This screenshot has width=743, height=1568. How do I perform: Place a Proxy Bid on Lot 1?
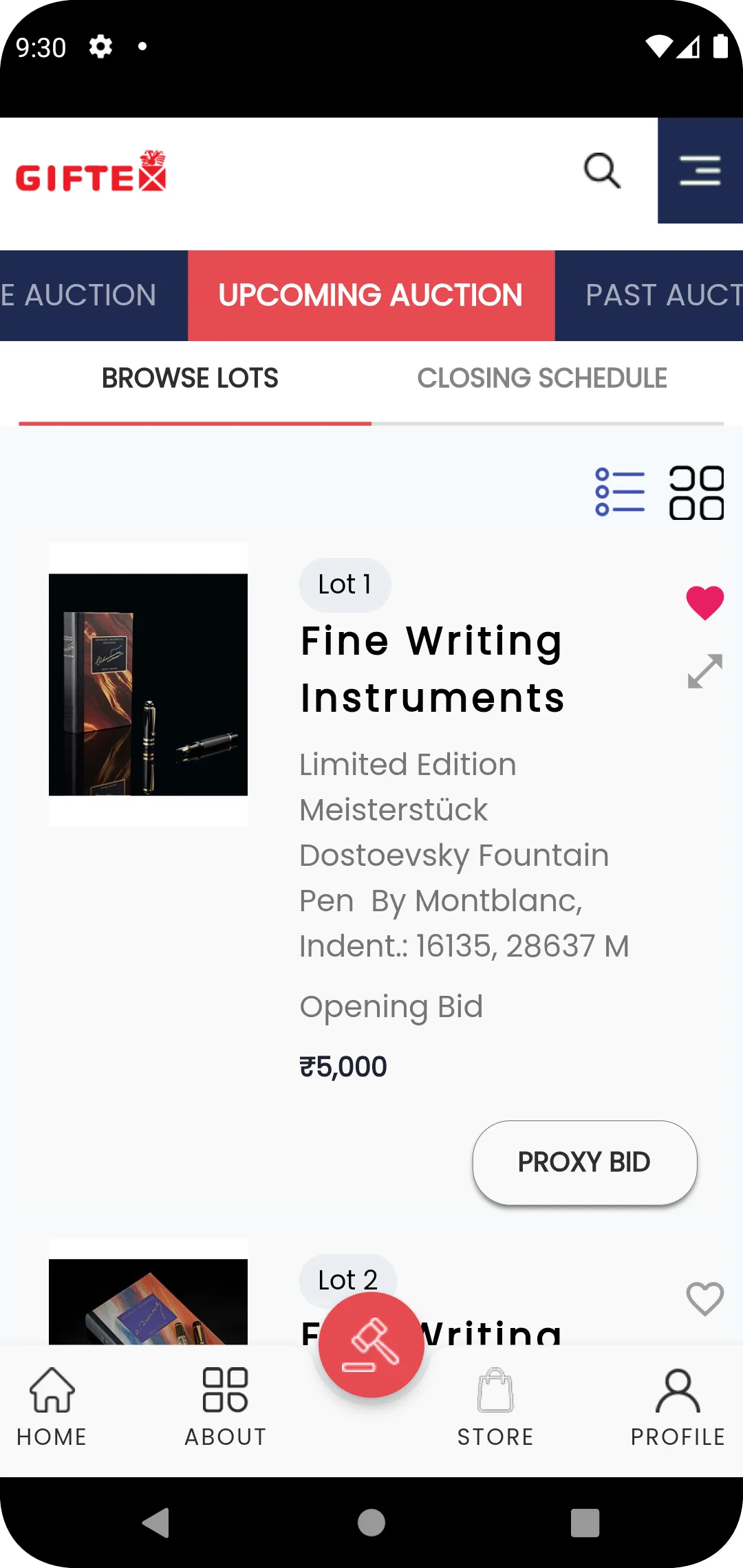(585, 1162)
